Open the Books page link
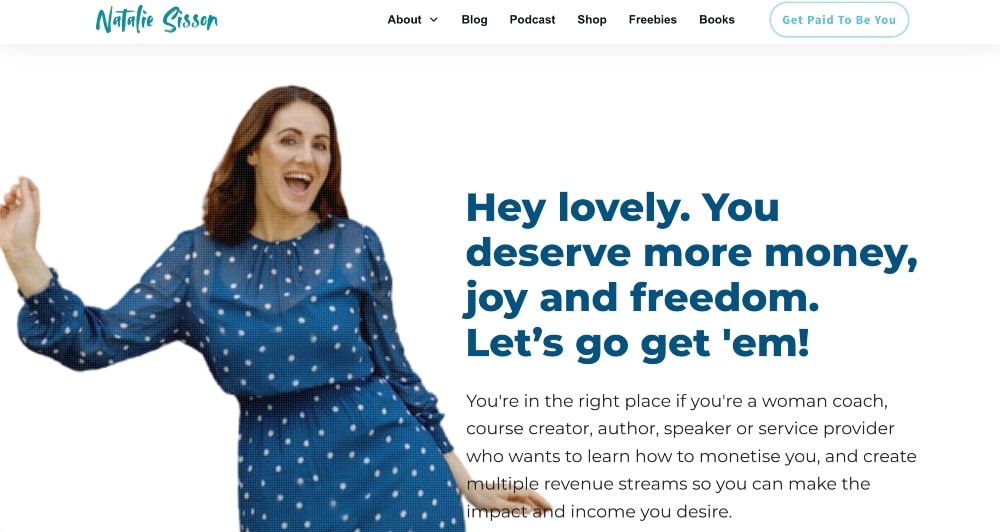This screenshot has width=1000, height=532. coord(717,20)
